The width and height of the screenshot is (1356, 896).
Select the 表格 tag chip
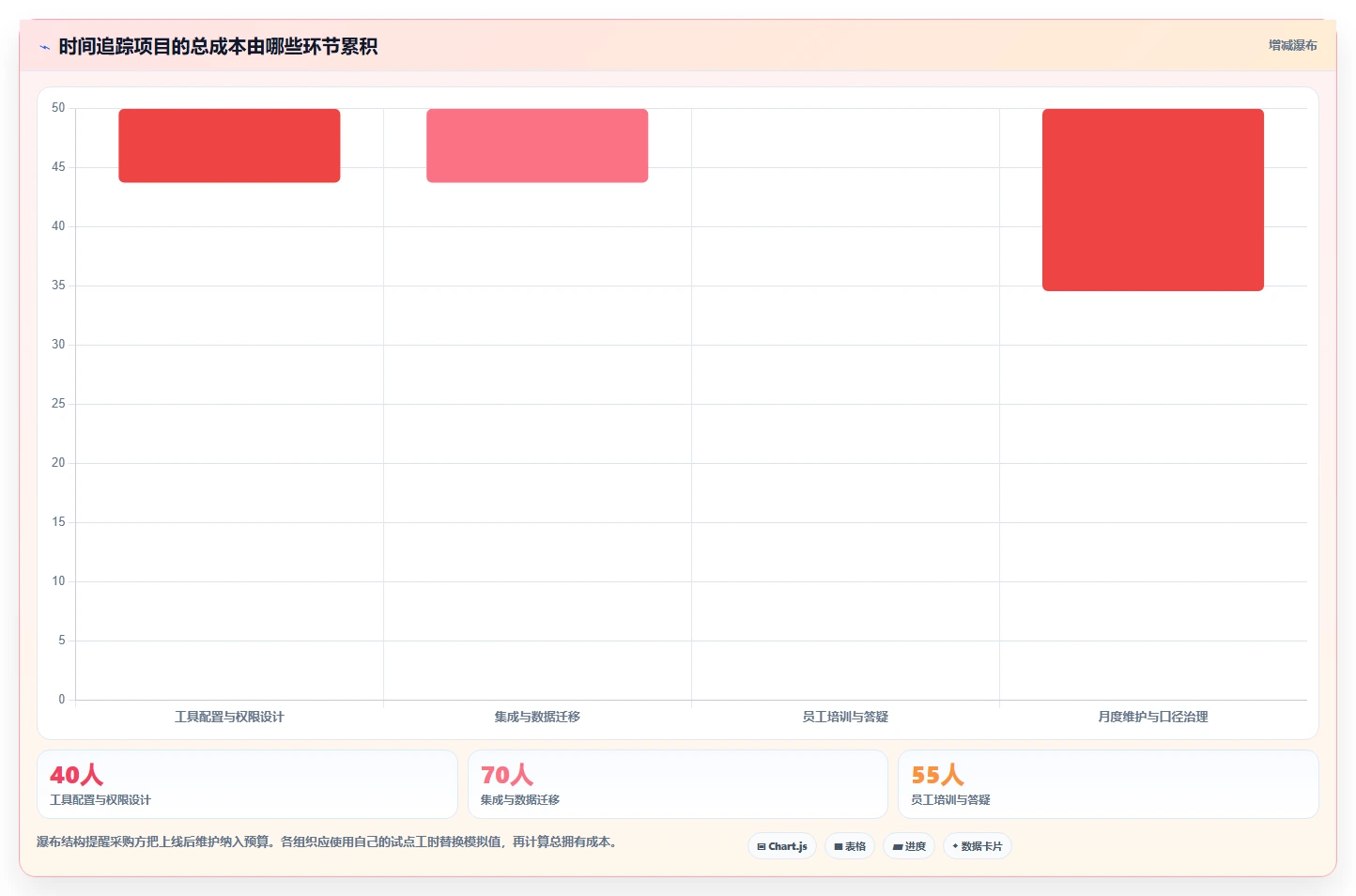coord(850,846)
